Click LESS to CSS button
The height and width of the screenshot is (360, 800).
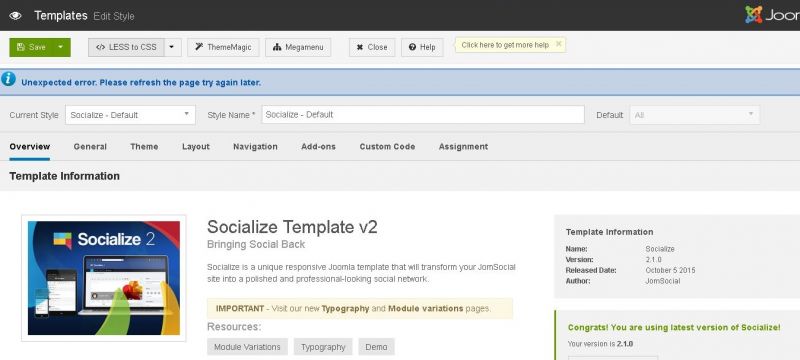[126, 47]
